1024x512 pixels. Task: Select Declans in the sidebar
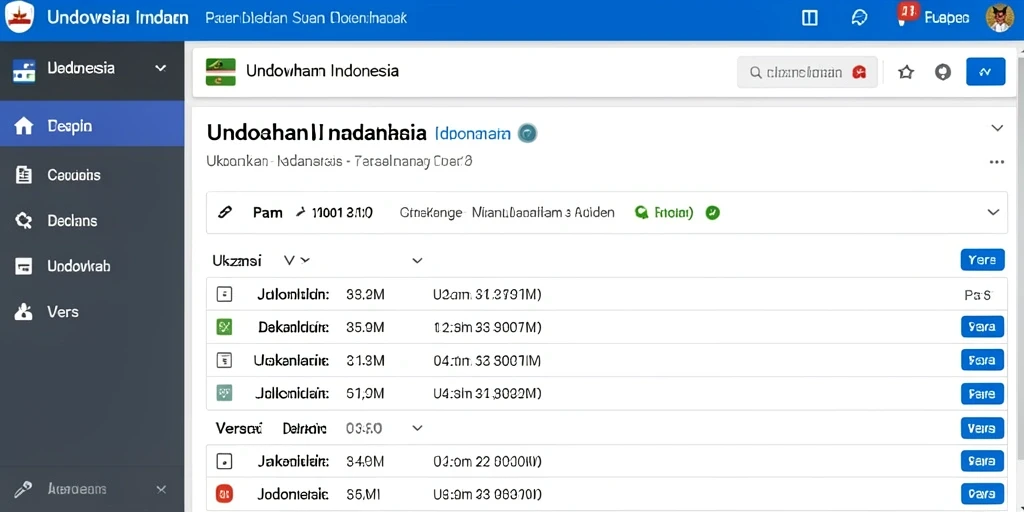pyautogui.click(x=92, y=221)
